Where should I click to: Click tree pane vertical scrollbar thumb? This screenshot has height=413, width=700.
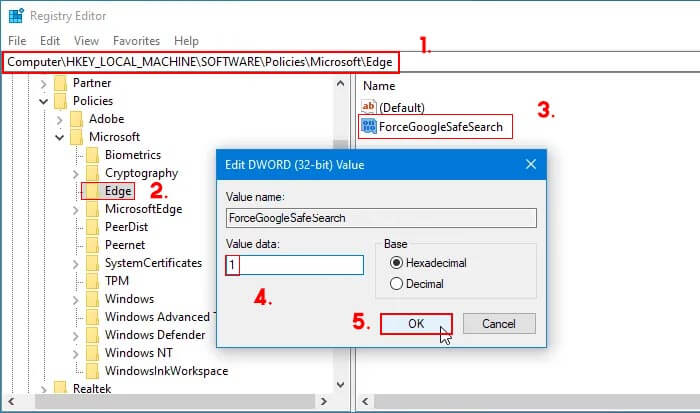pyautogui.click(x=341, y=147)
